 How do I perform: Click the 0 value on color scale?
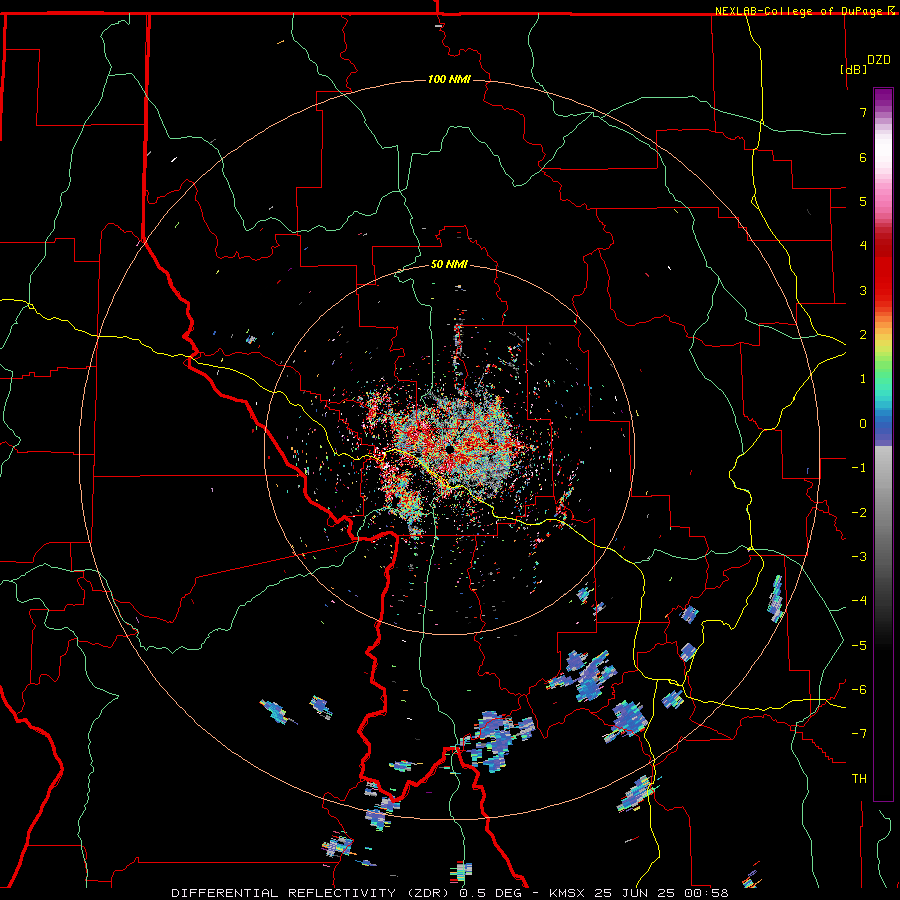863,424
